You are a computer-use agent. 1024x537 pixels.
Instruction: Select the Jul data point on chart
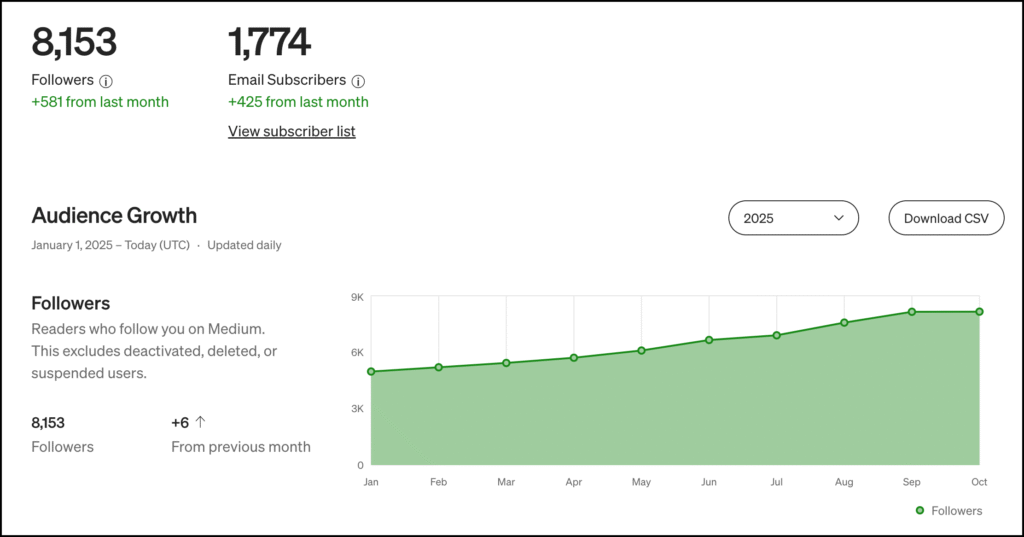point(777,335)
